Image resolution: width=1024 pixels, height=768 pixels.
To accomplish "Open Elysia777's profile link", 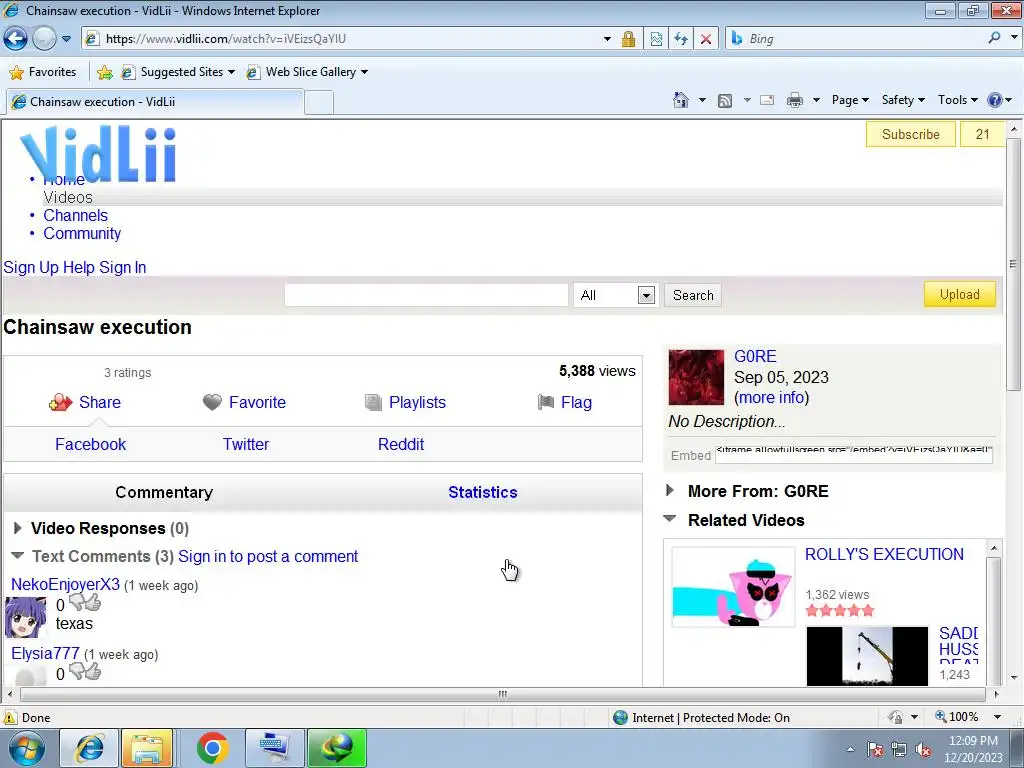I will [x=45, y=654].
